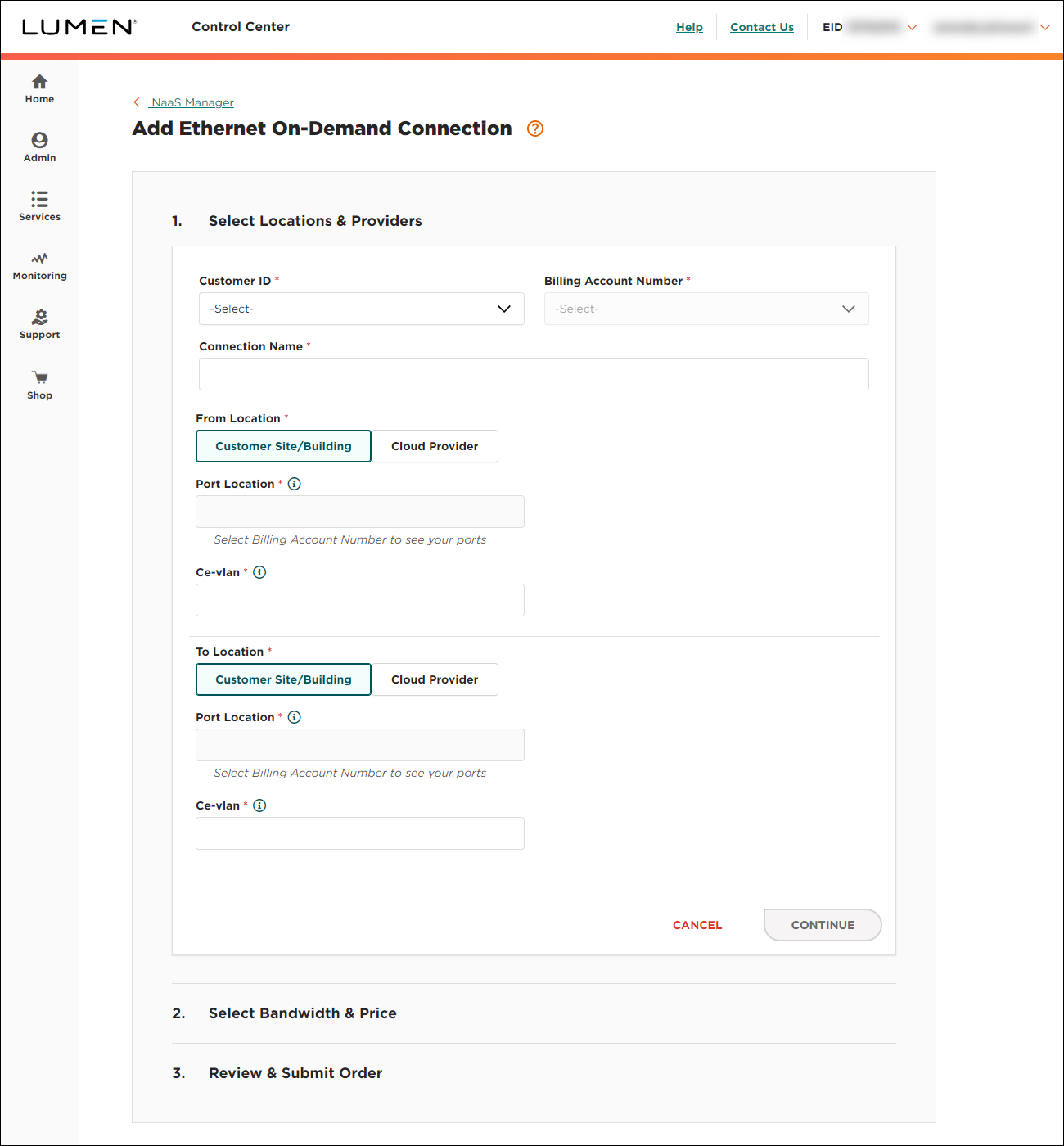Open the Admin sidebar section
The height and width of the screenshot is (1146, 1064).
click(x=39, y=148)
